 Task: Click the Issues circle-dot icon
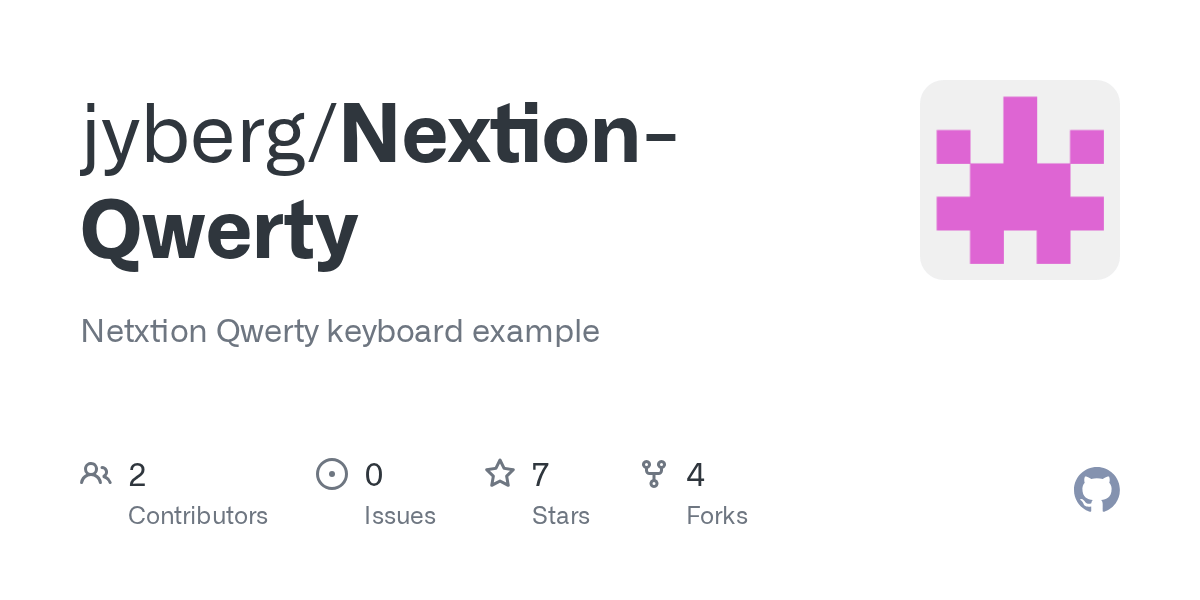click(x=332, y=473)
